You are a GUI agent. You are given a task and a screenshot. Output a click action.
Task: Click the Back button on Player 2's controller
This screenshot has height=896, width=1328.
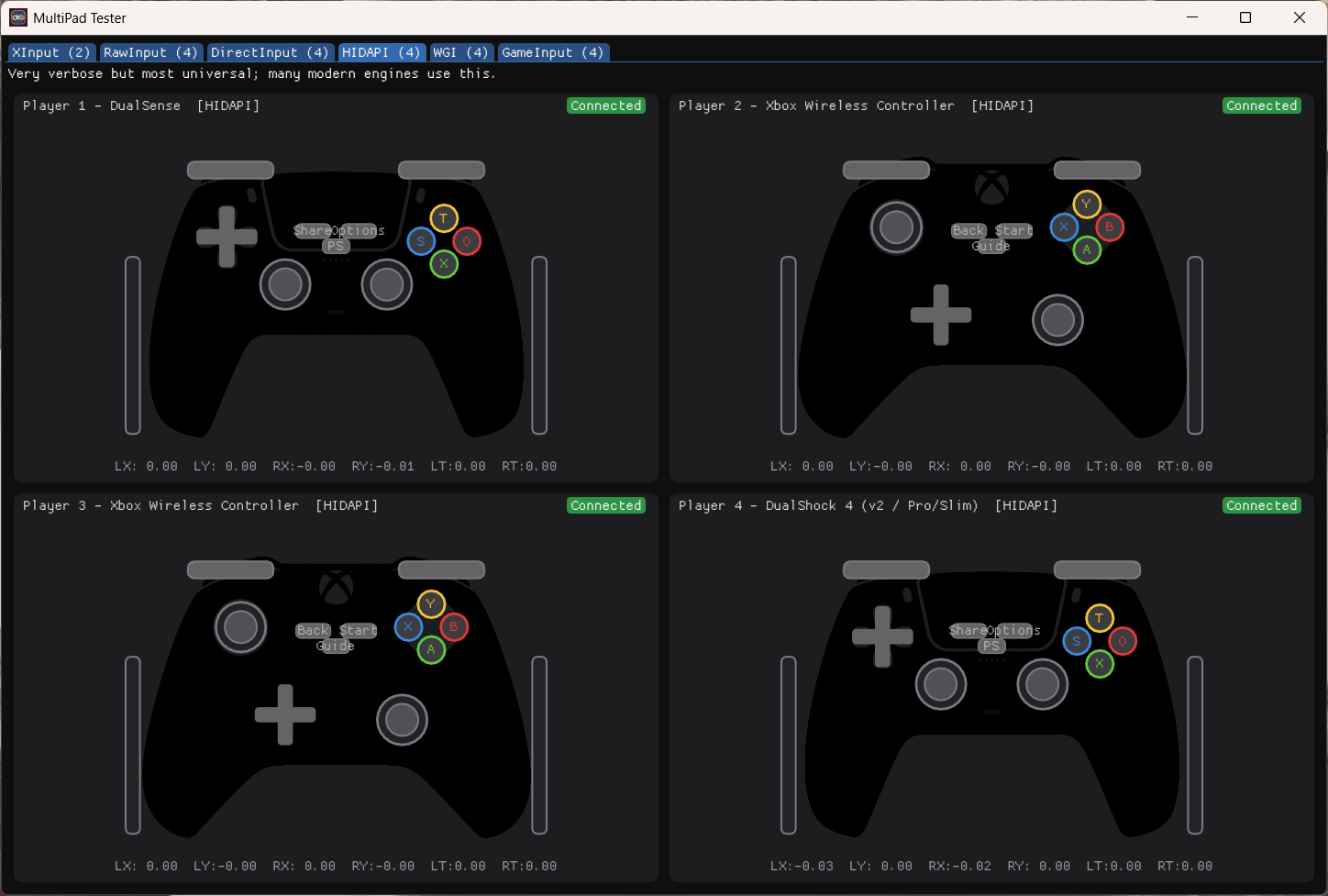[968, 230]
